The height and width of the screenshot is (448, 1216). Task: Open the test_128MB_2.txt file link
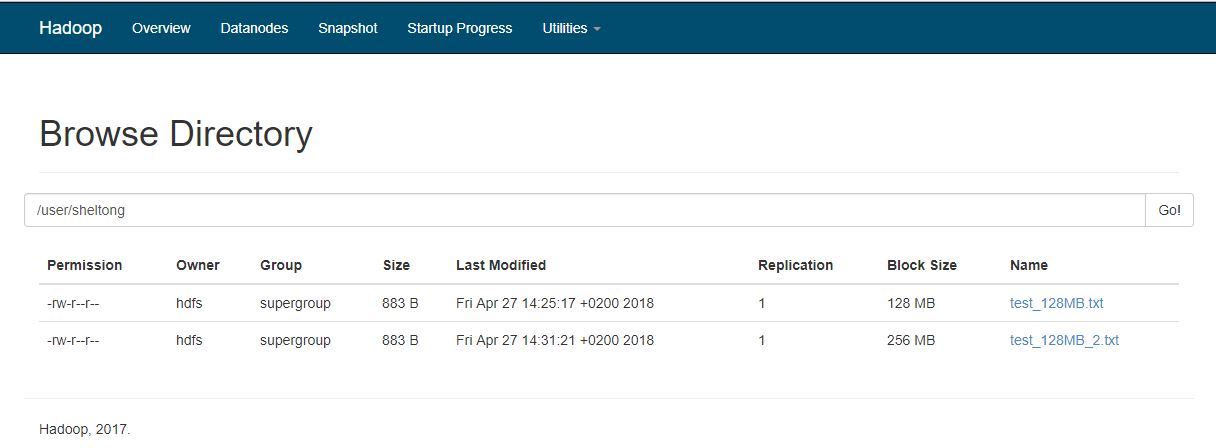[1064, 340]
